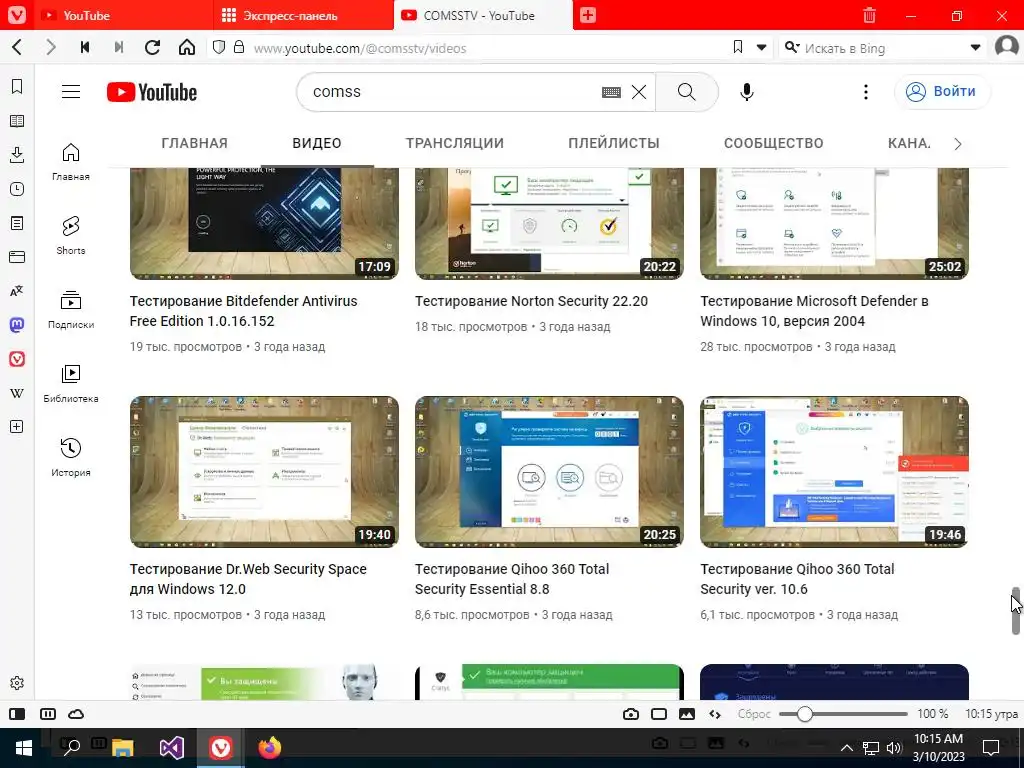Reload the current page
The image size is (1024, 768).
click(152, 47)
